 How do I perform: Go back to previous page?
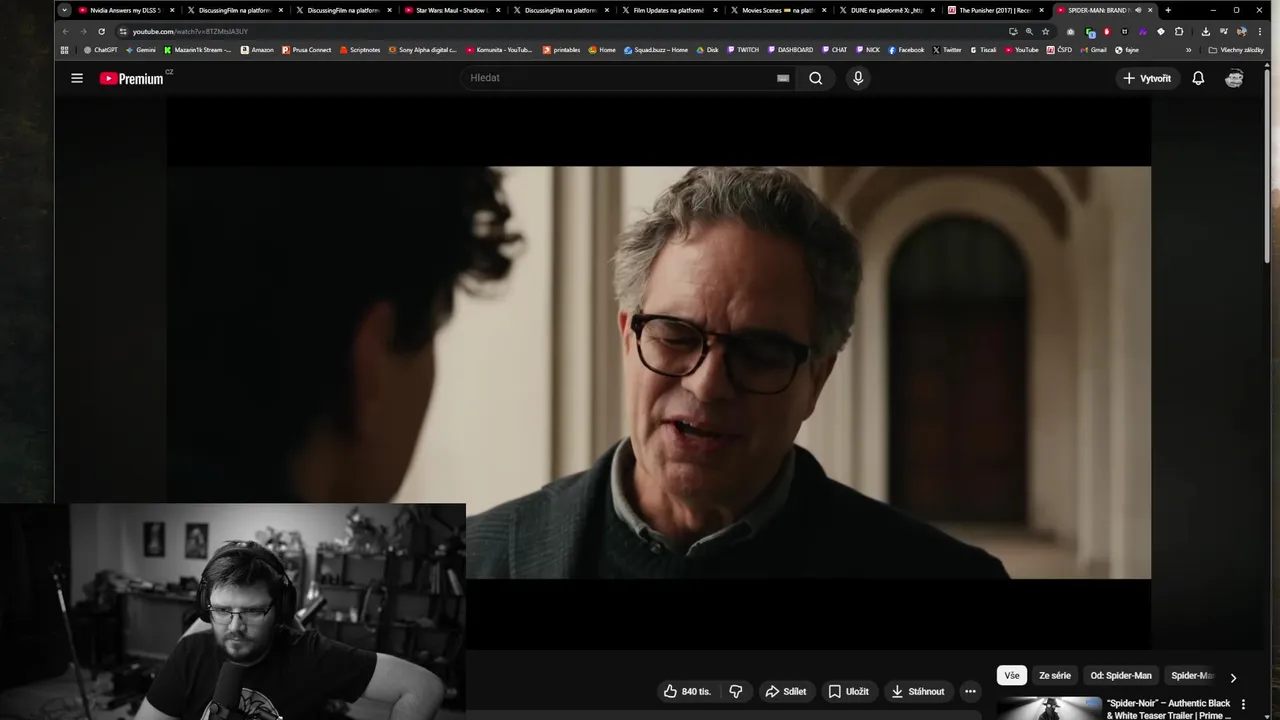(66, 31)
